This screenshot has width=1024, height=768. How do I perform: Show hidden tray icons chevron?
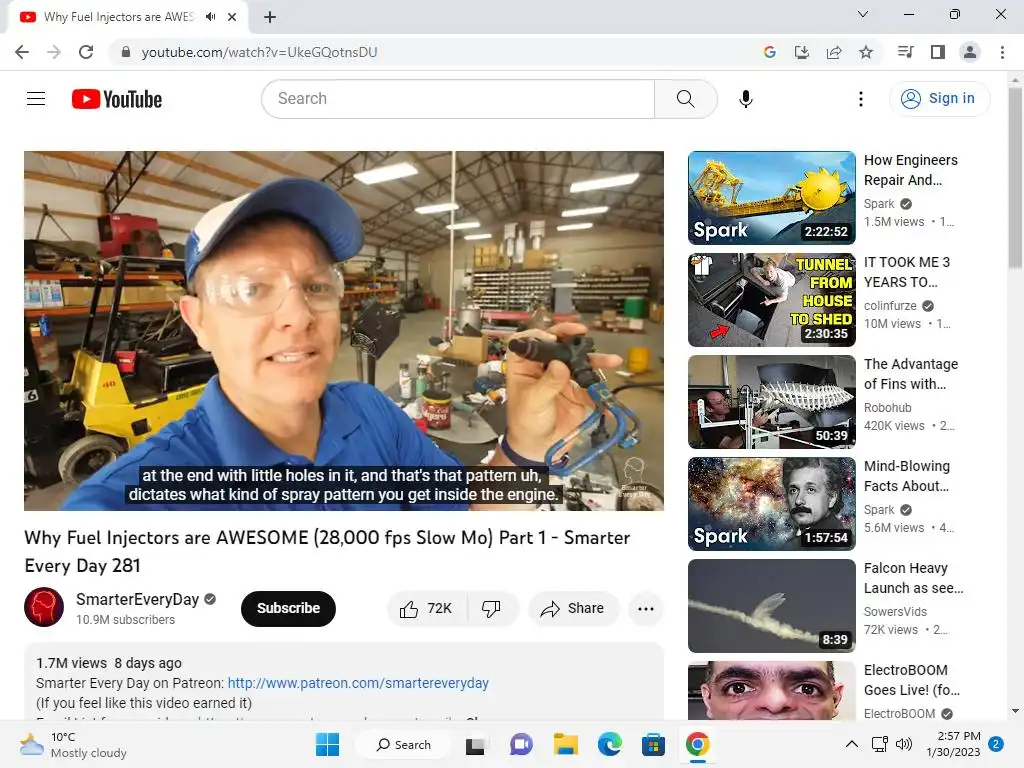click(x=852, y=744)
